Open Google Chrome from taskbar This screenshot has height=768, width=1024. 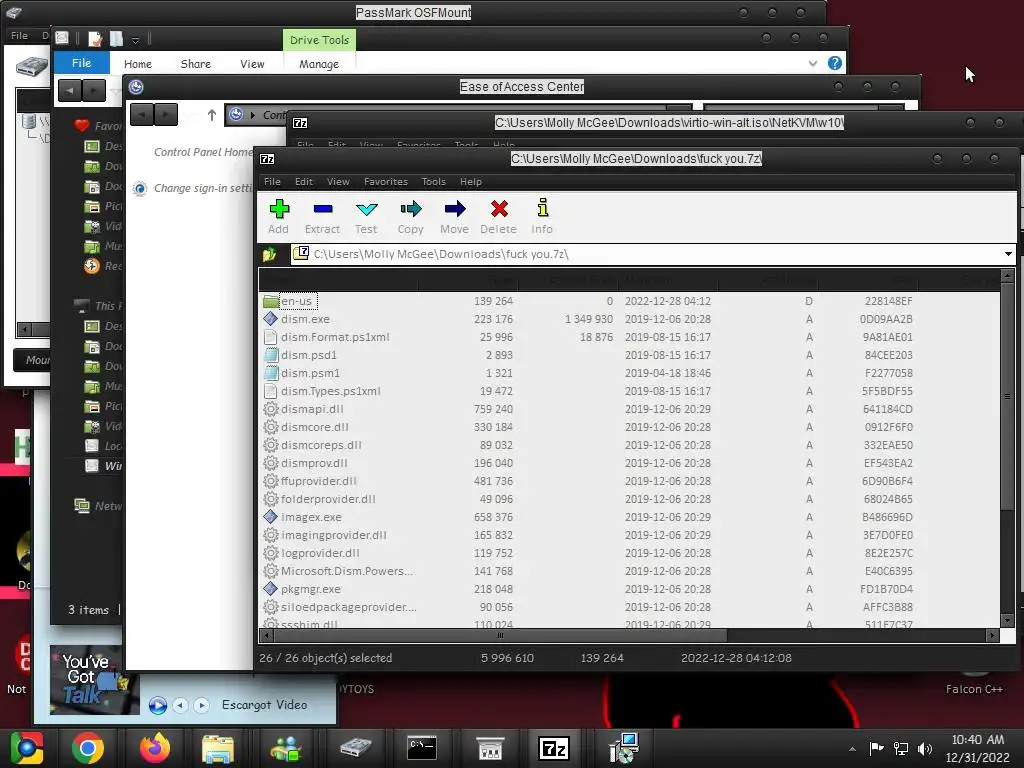pos(88,748)
